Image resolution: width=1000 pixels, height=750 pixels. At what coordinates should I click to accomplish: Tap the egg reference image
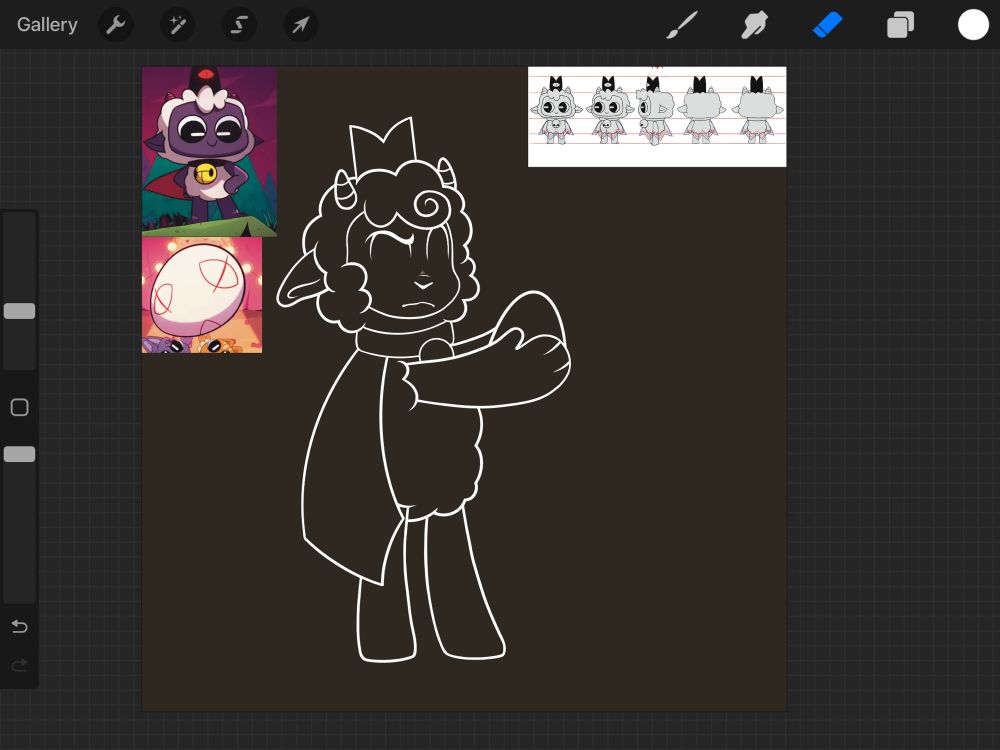click(202, 295)
